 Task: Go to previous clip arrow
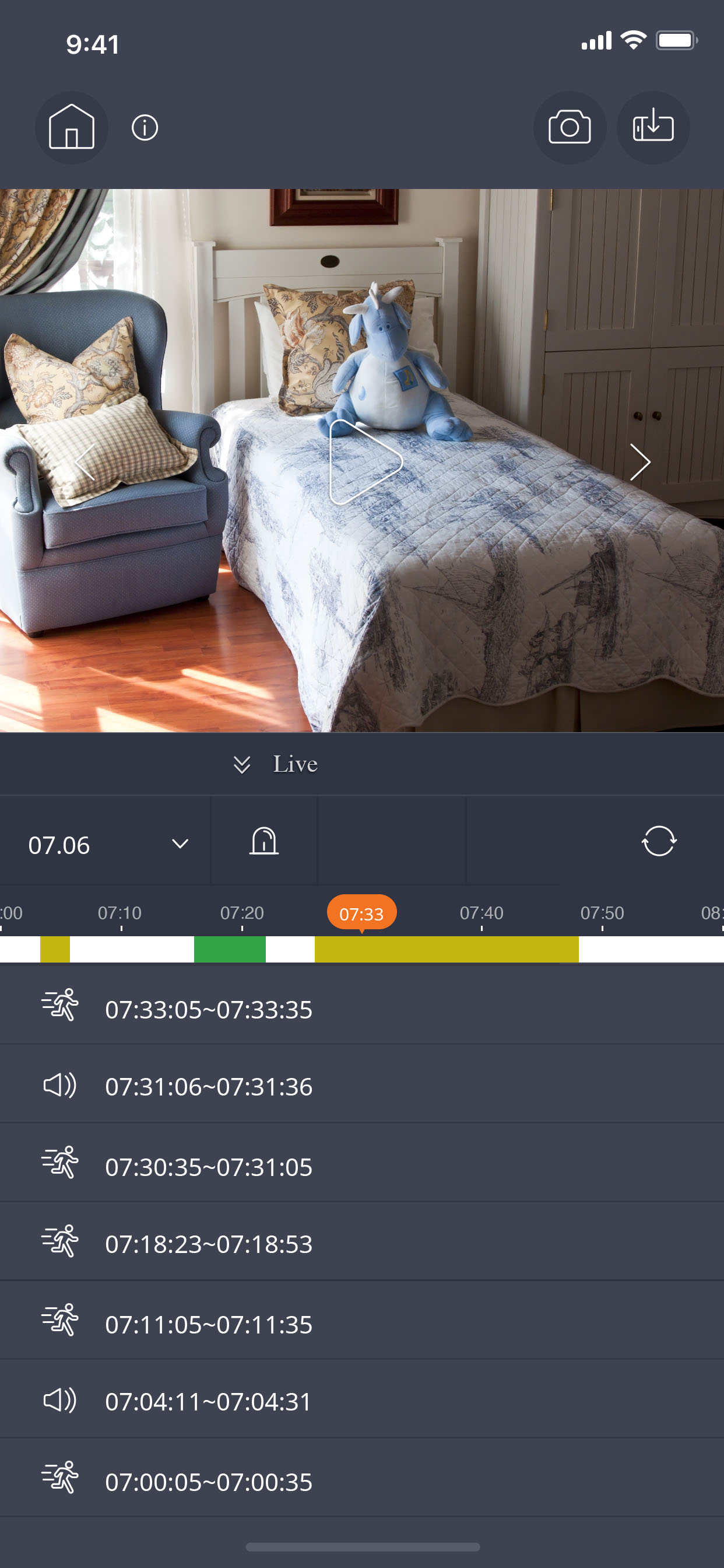[85, 462]
